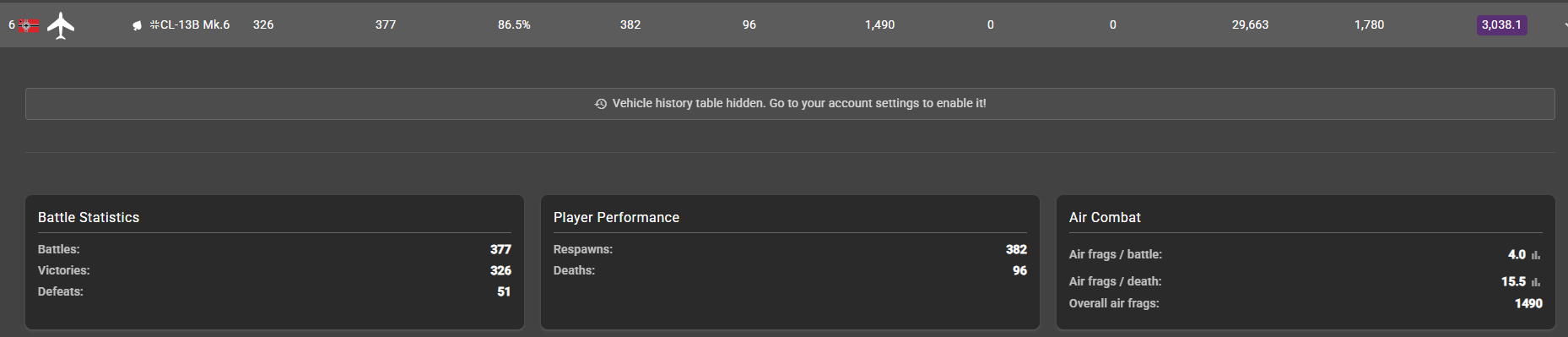
Task: Click the 1,780 value in vehicle row
Action: tap(1369, 24)
